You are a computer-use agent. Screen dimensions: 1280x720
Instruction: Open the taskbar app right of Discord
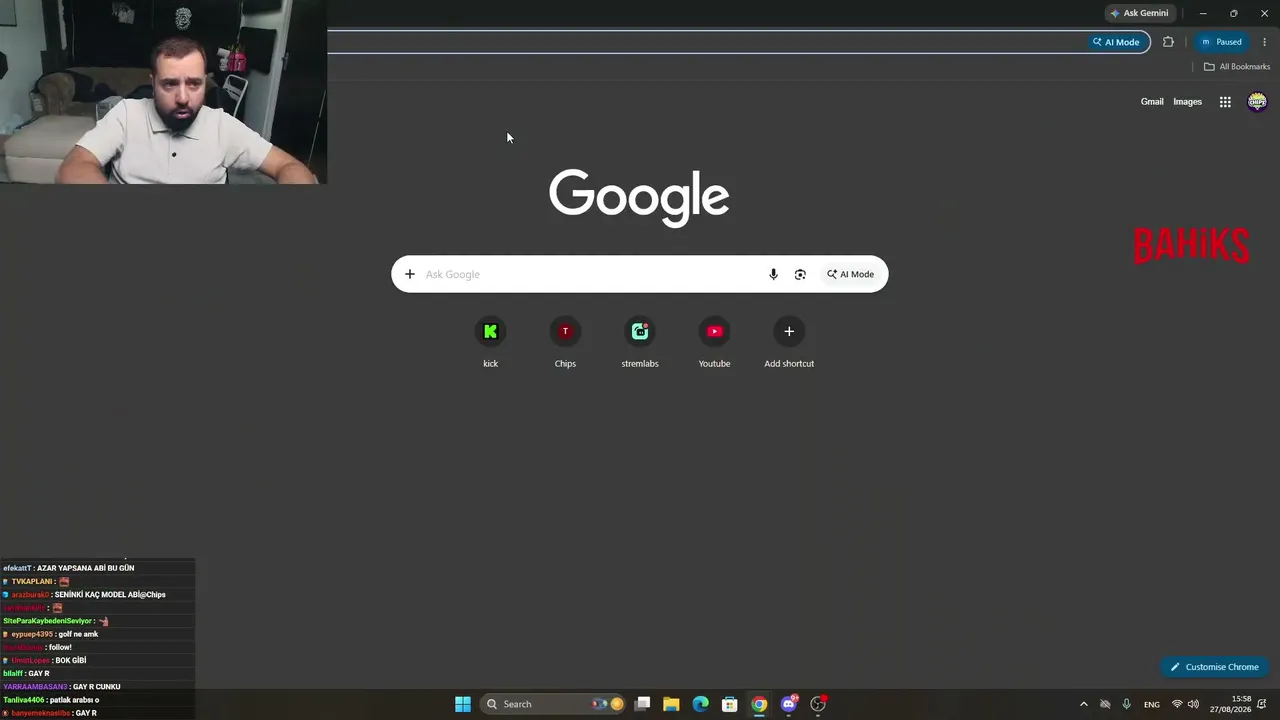coord(818,704)
